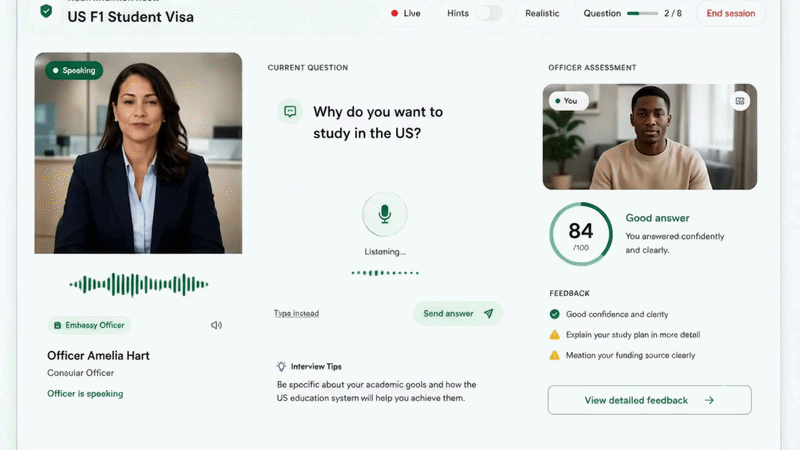Click the 'Why do you want to study' question
The image size is (800, 450).
(x=378, y=122)
